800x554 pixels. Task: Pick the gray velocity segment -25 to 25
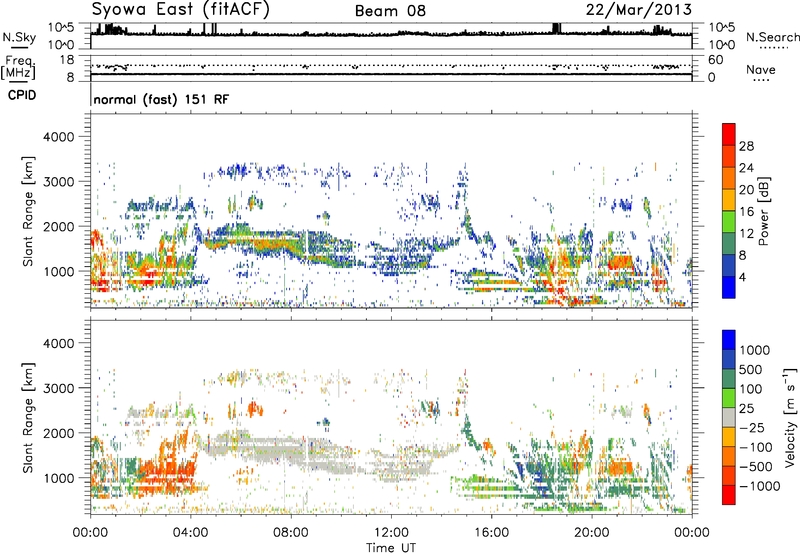coord(729,418)
